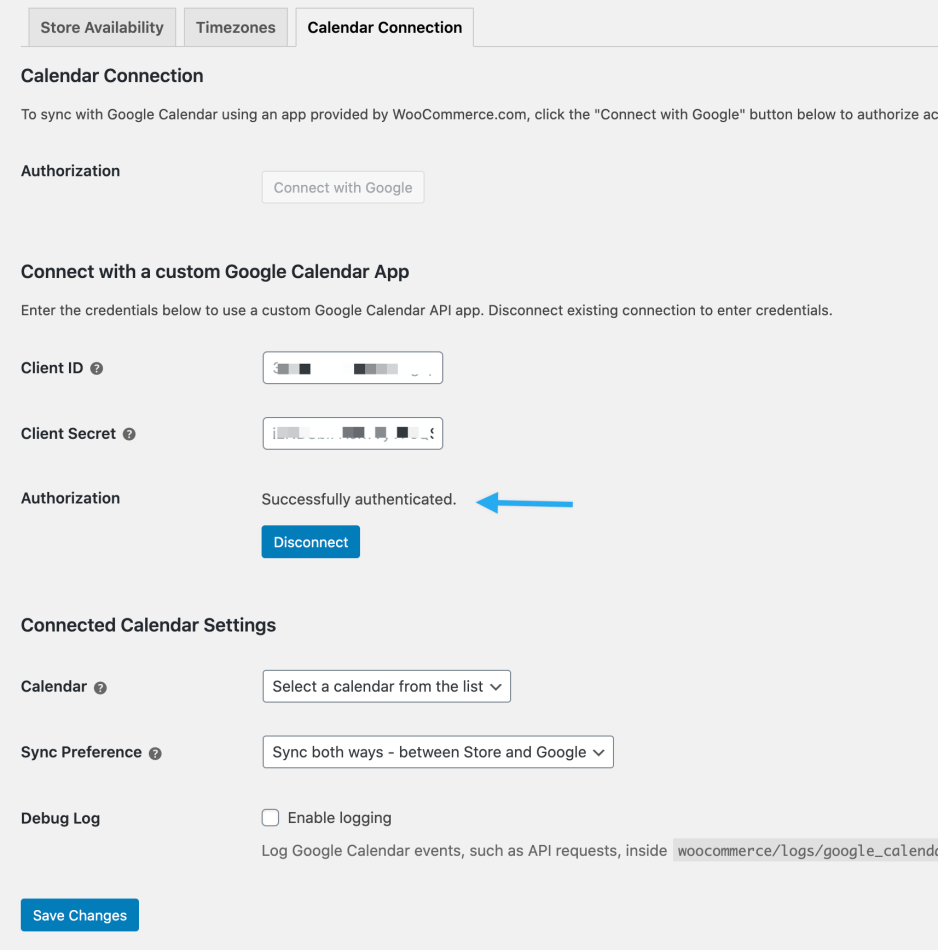The image size is (938, 950).
Task: Click the Client Secret help icon
Action: pyautogui.click(x=129, y=434)
